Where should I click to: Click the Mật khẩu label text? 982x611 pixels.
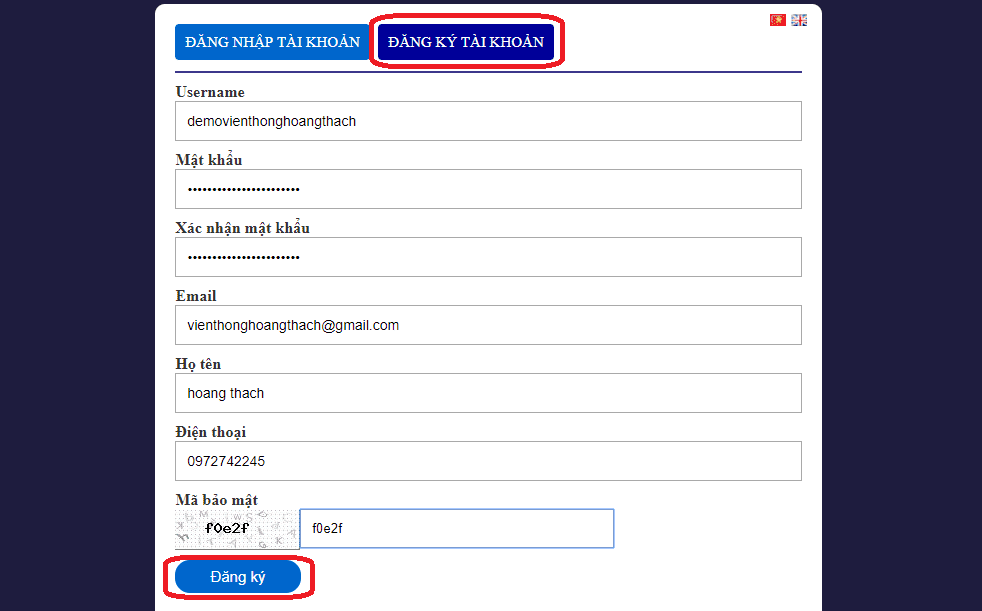click(x=209, y=160)
